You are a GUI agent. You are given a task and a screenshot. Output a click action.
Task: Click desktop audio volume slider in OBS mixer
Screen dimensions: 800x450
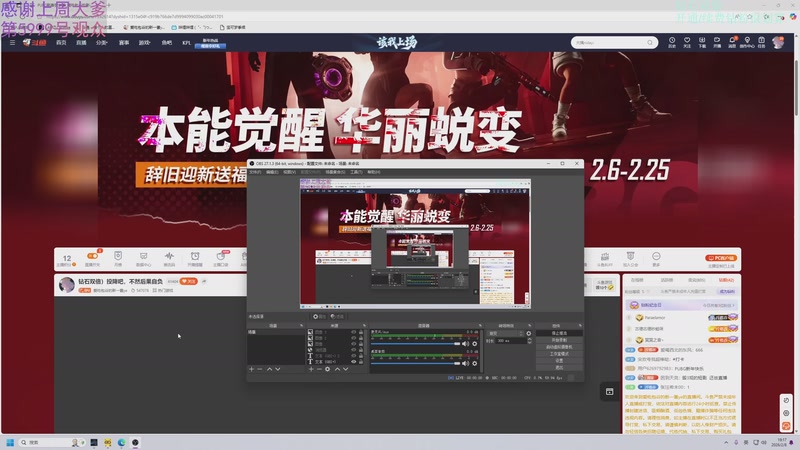pyautogui.click(x=416, y=363)
